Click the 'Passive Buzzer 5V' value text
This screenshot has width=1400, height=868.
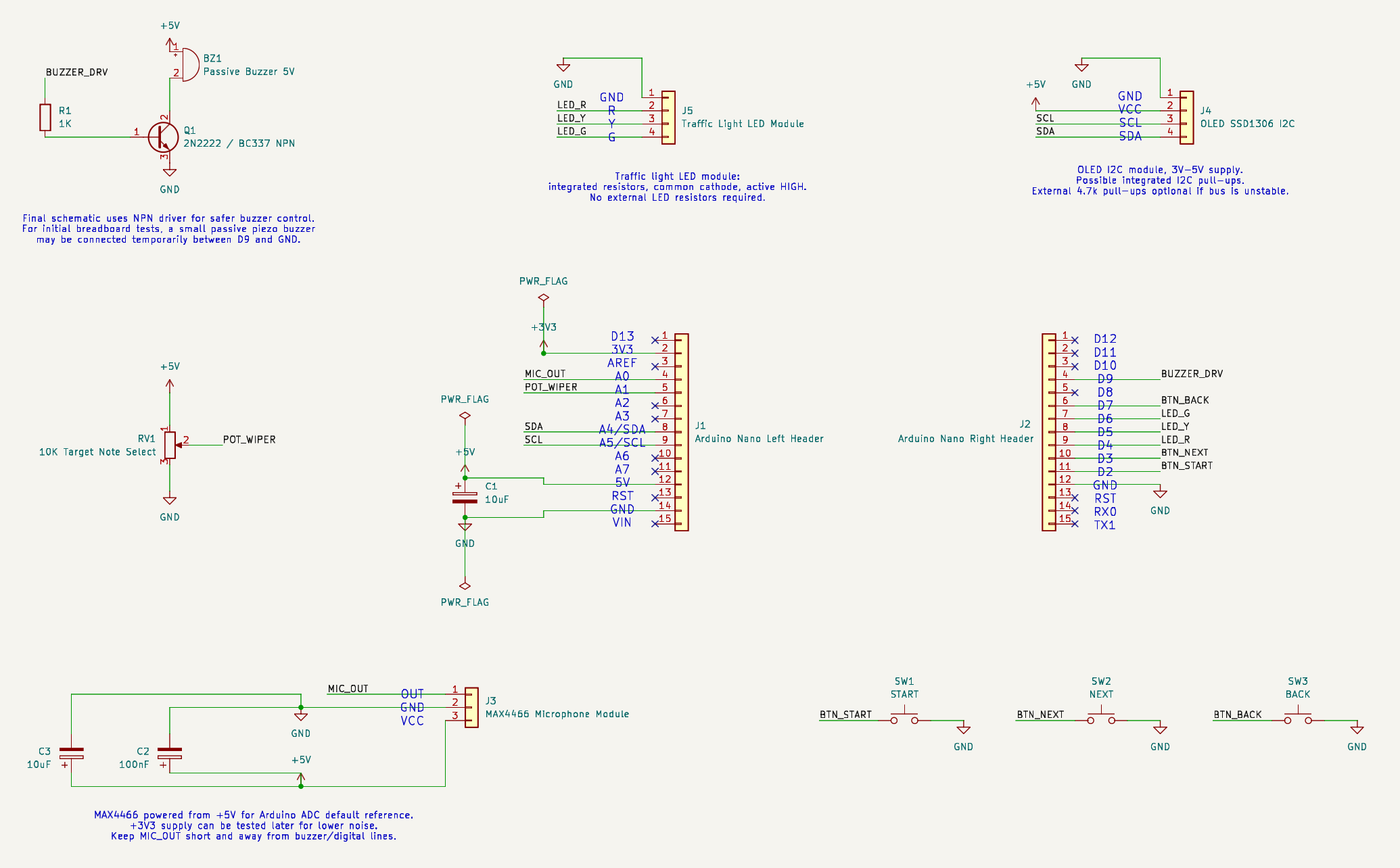249,72
